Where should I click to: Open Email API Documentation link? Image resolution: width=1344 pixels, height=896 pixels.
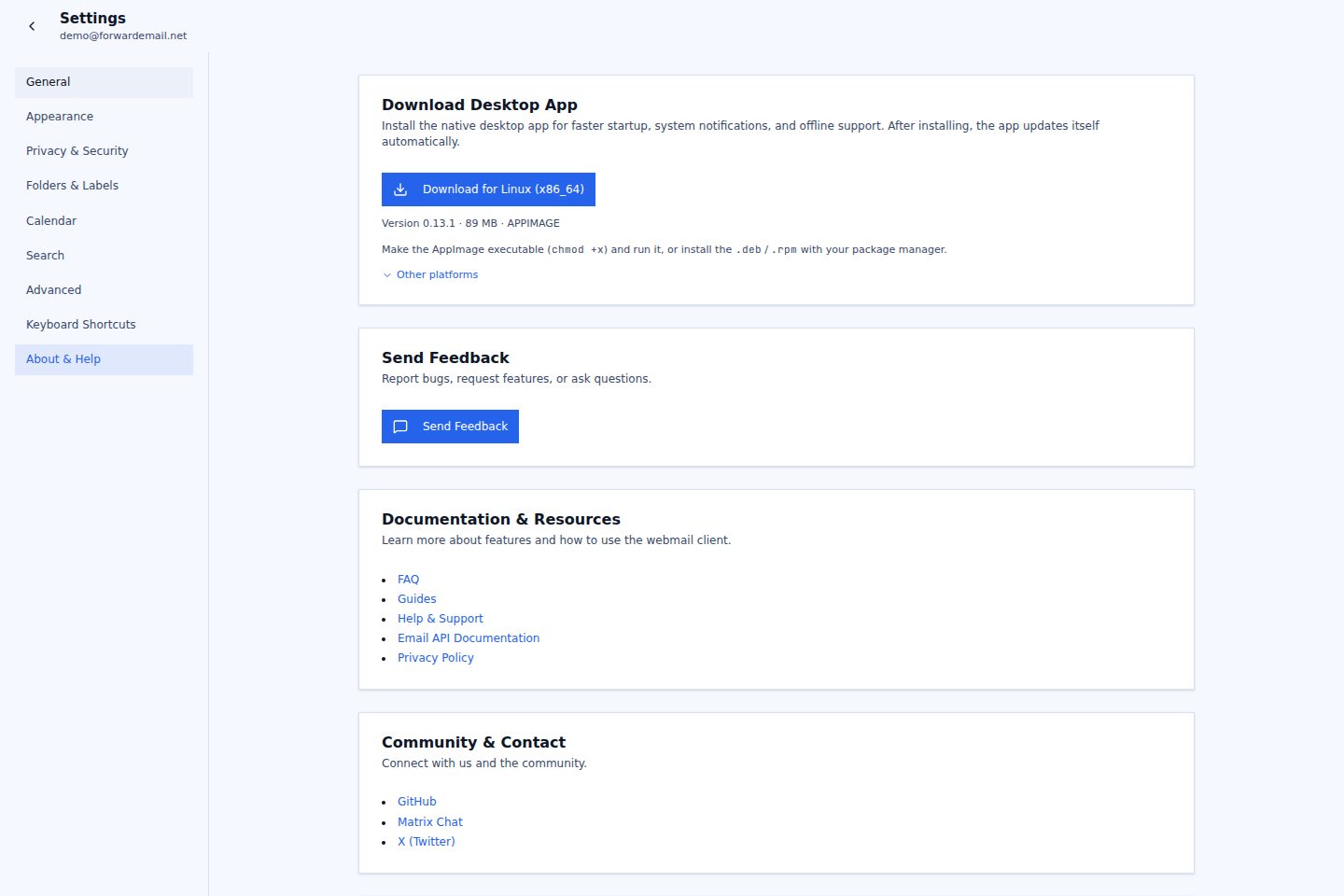pyautogui.click(x=469, y=638)
